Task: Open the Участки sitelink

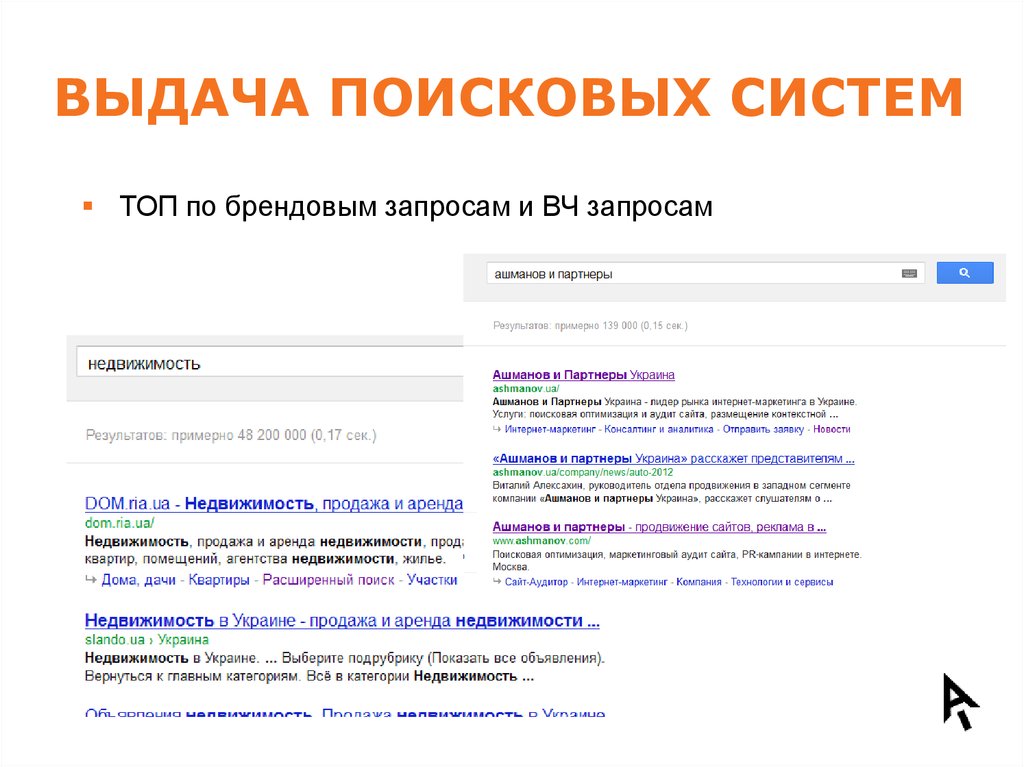Action: click(432, 580)
